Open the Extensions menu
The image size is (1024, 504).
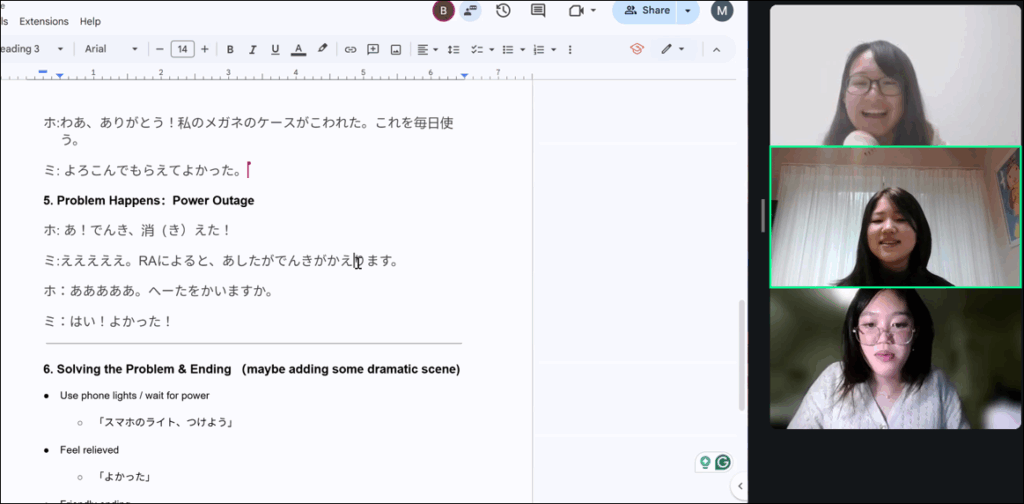click(44, 21)
